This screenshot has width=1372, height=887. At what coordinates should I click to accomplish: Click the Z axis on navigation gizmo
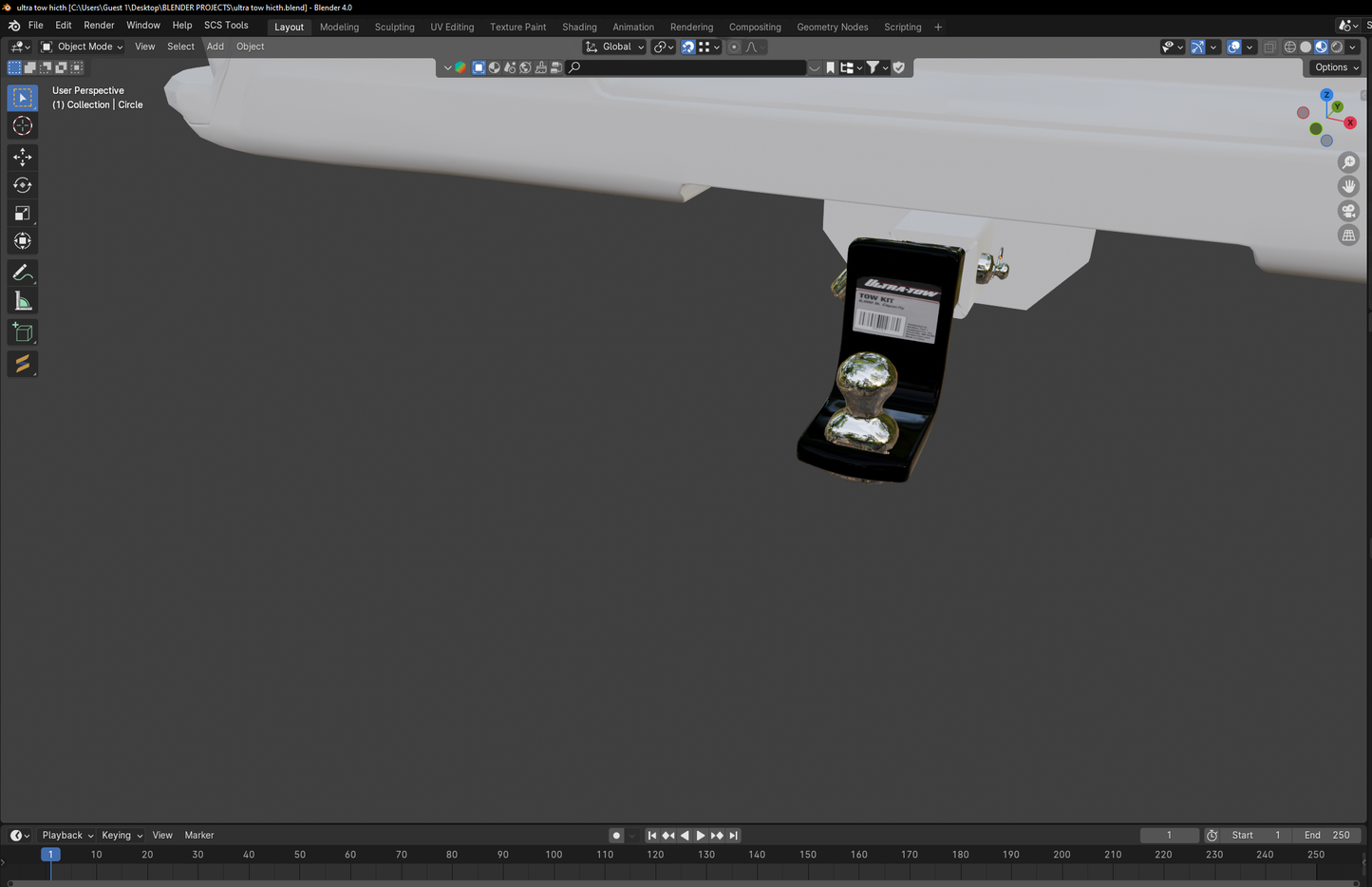point(1326,95)
